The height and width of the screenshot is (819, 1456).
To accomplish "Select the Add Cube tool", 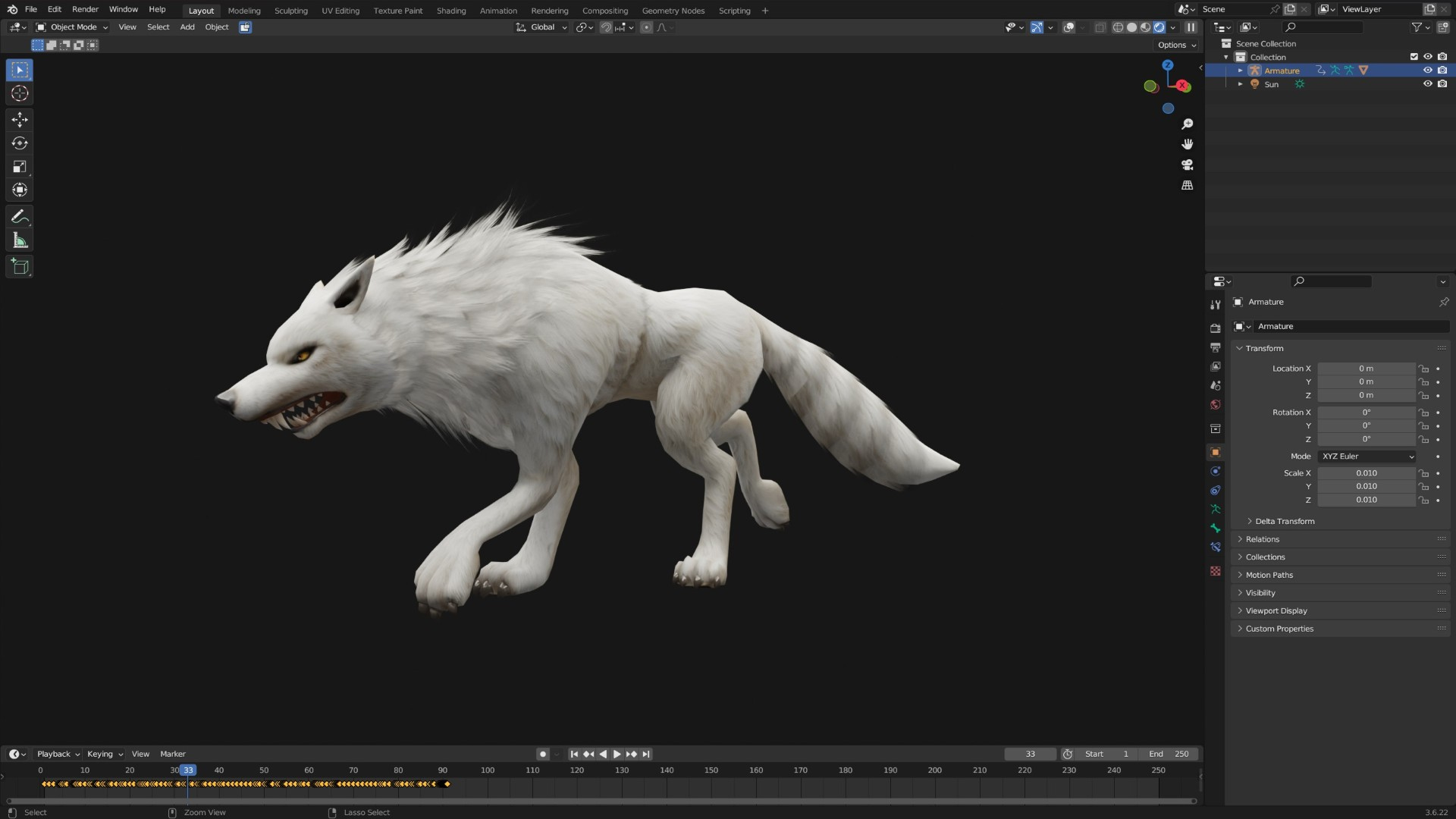I will pos(20,267).
